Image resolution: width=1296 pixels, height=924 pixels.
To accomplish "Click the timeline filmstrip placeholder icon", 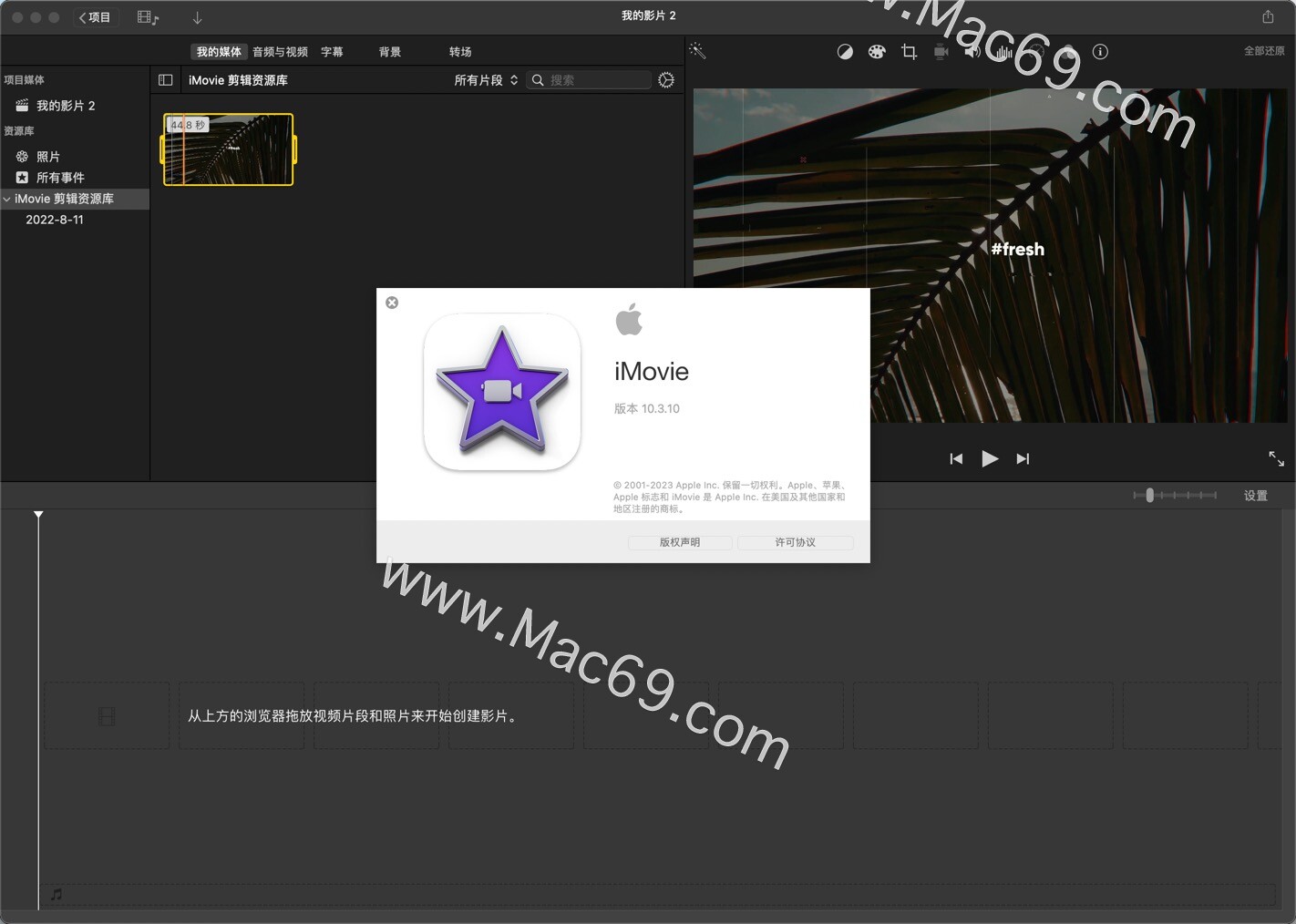I will tap(107, 716).
